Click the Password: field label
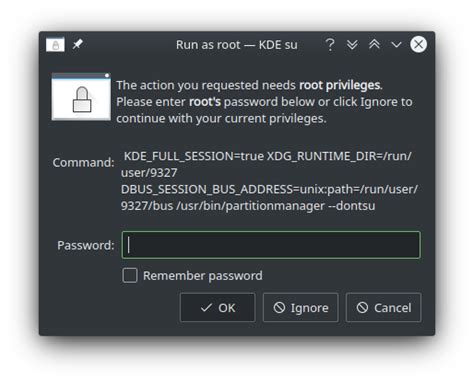This screenshot has width=474, height=382. pos(86,245)
